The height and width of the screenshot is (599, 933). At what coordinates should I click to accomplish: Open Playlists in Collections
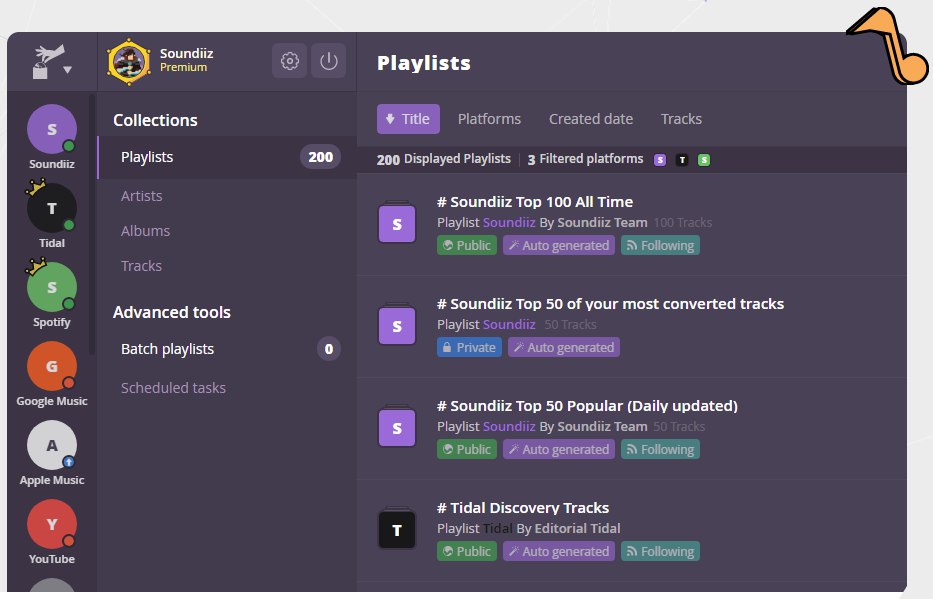[x=227, y=157]
